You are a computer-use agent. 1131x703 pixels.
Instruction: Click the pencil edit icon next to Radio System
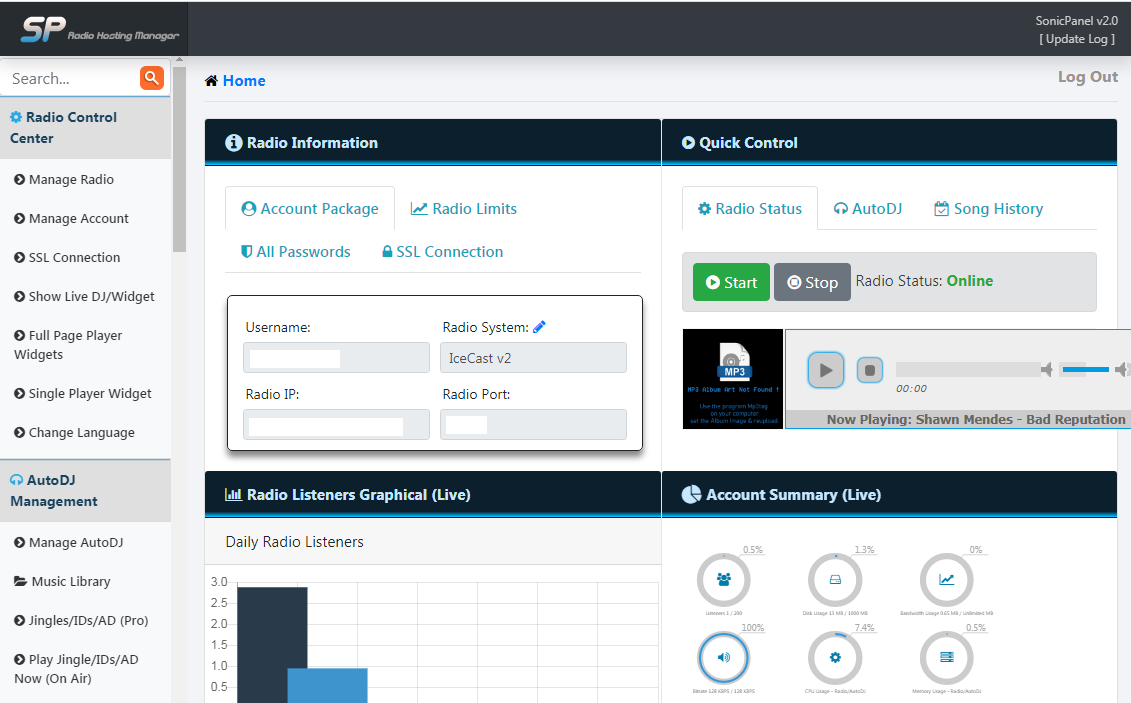pos(540,327)
